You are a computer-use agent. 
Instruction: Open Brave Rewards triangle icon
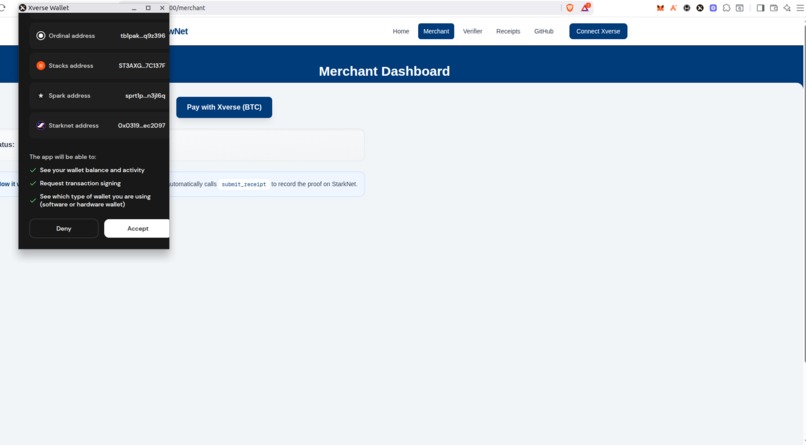[585, 8]
